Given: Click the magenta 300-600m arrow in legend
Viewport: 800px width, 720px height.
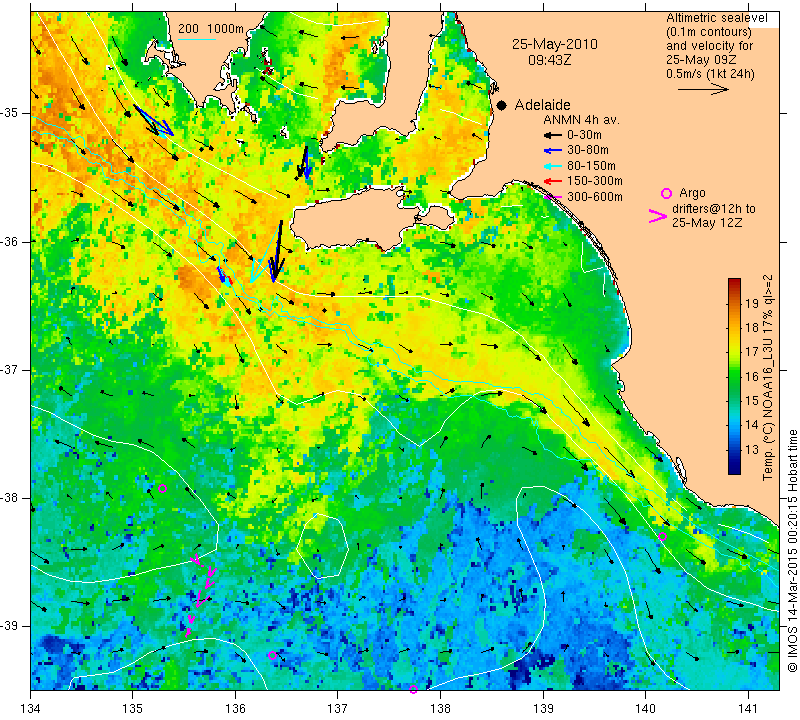Looking at the screenshot, I should click(552, 197).
